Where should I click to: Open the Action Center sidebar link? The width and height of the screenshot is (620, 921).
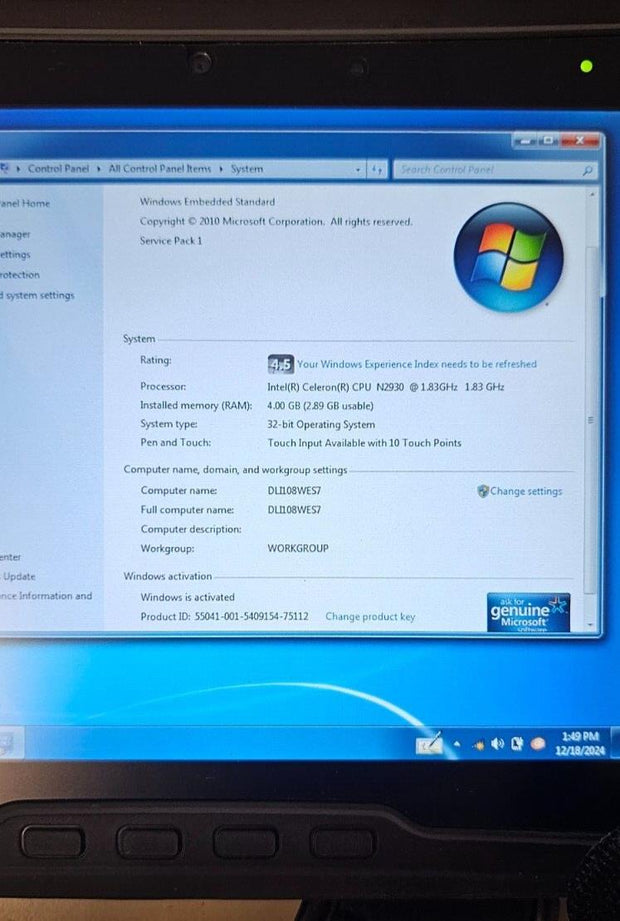(x=11, y=557)
